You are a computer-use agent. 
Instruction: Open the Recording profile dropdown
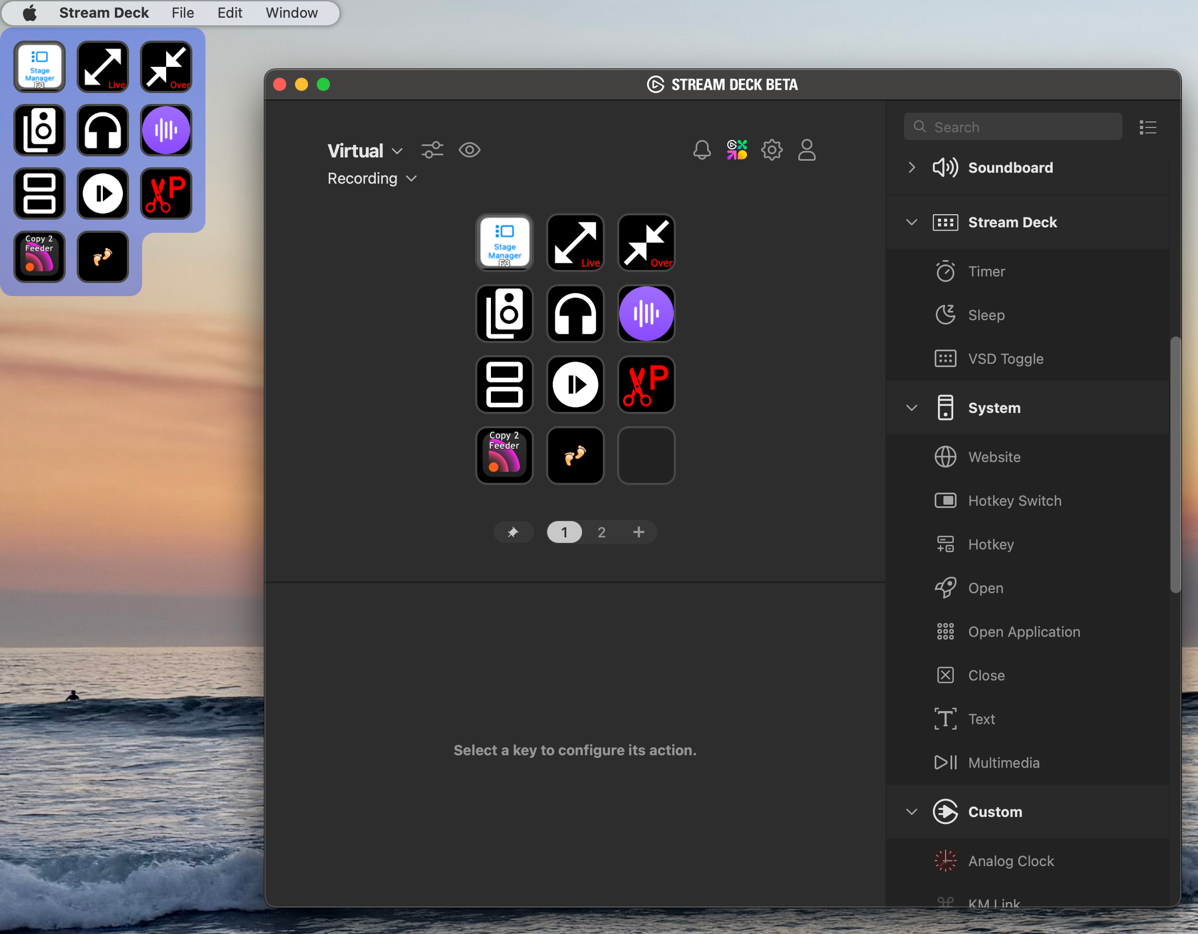coord(372,178)
